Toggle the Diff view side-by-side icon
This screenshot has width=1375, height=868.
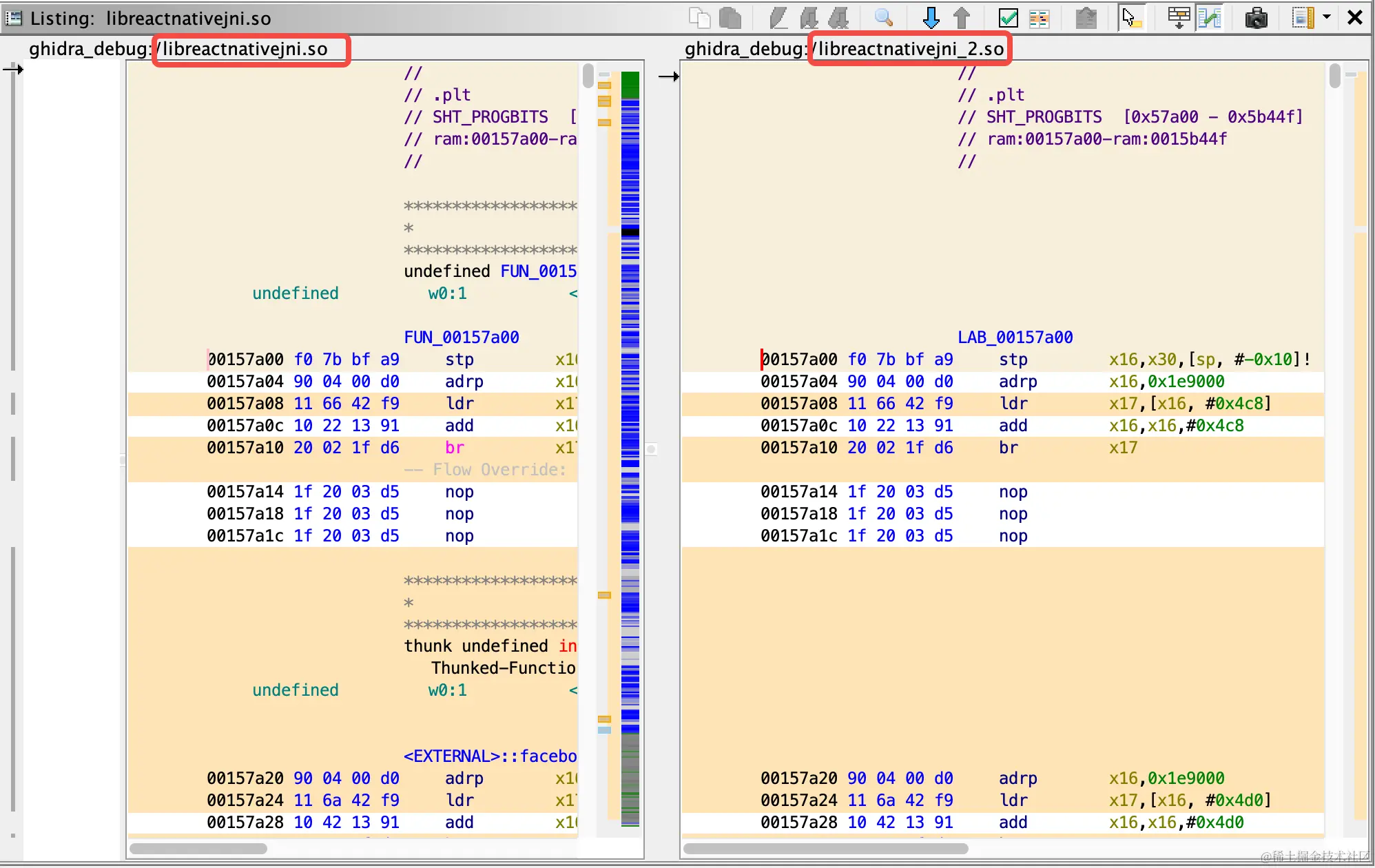pyautogui.click(x=1209, y=18)
